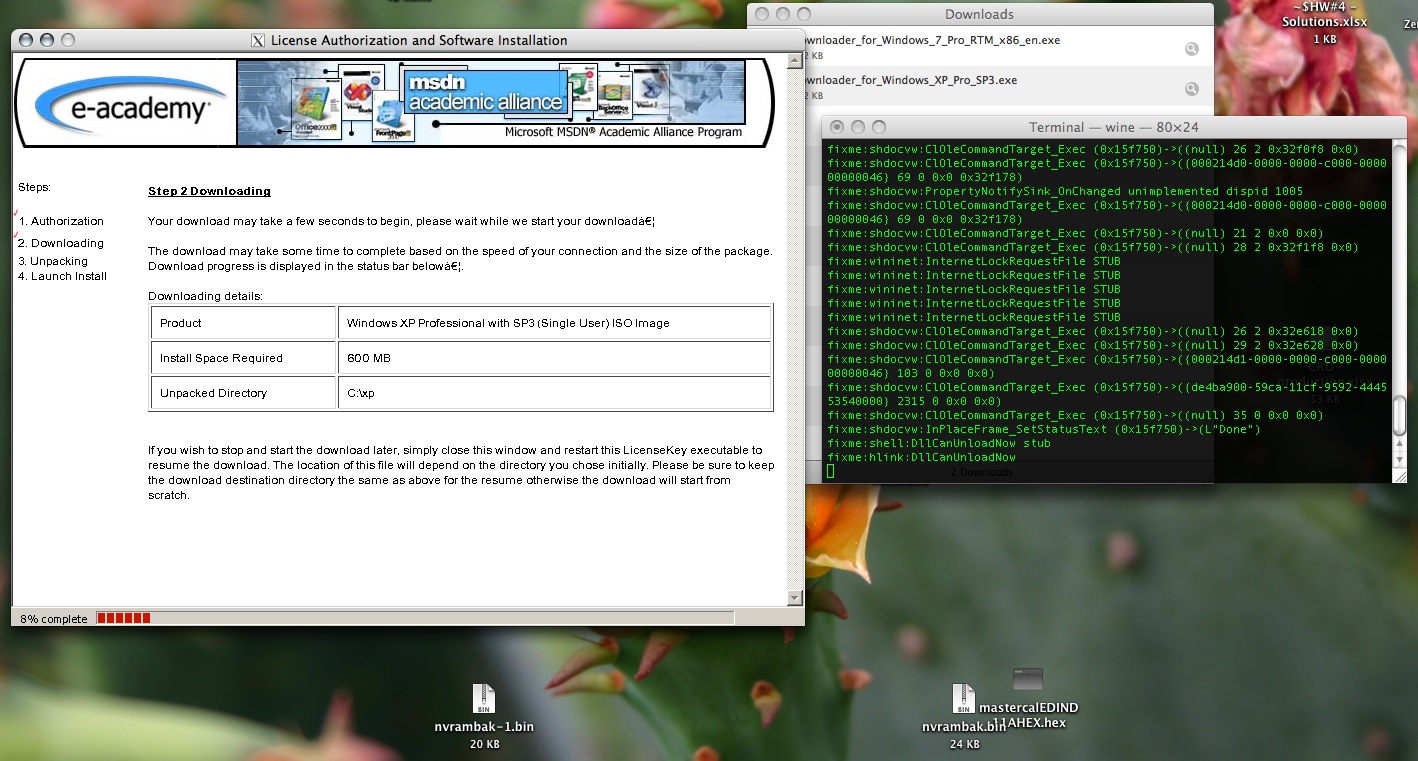Click the C:\xp unpacked directory cell
The image size is (1418, 761).
[554, 393]
